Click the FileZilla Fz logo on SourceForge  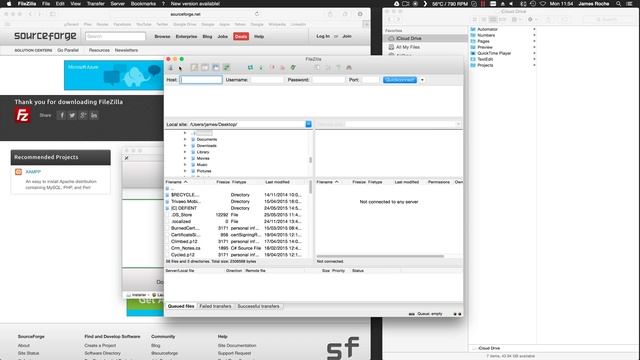pos(22,116)
